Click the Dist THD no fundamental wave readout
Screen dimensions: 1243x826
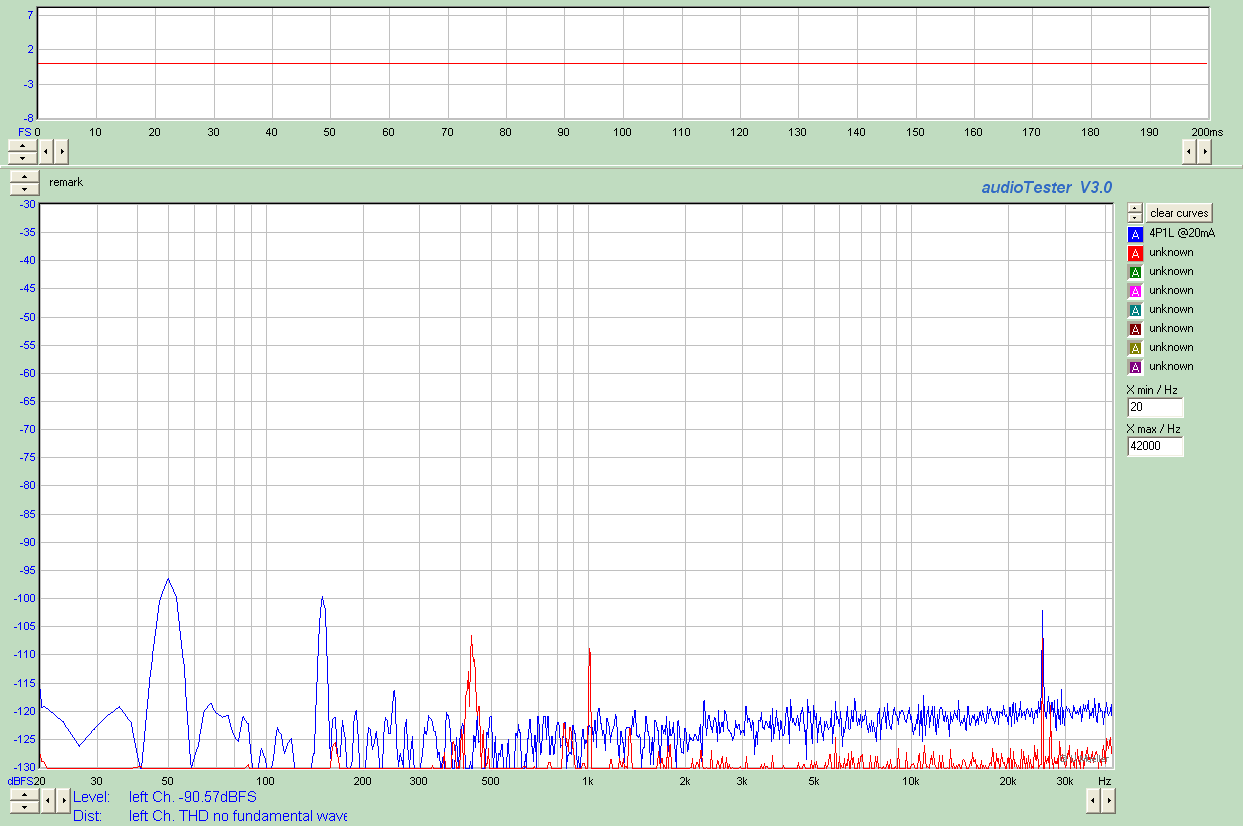pos(210,816)
